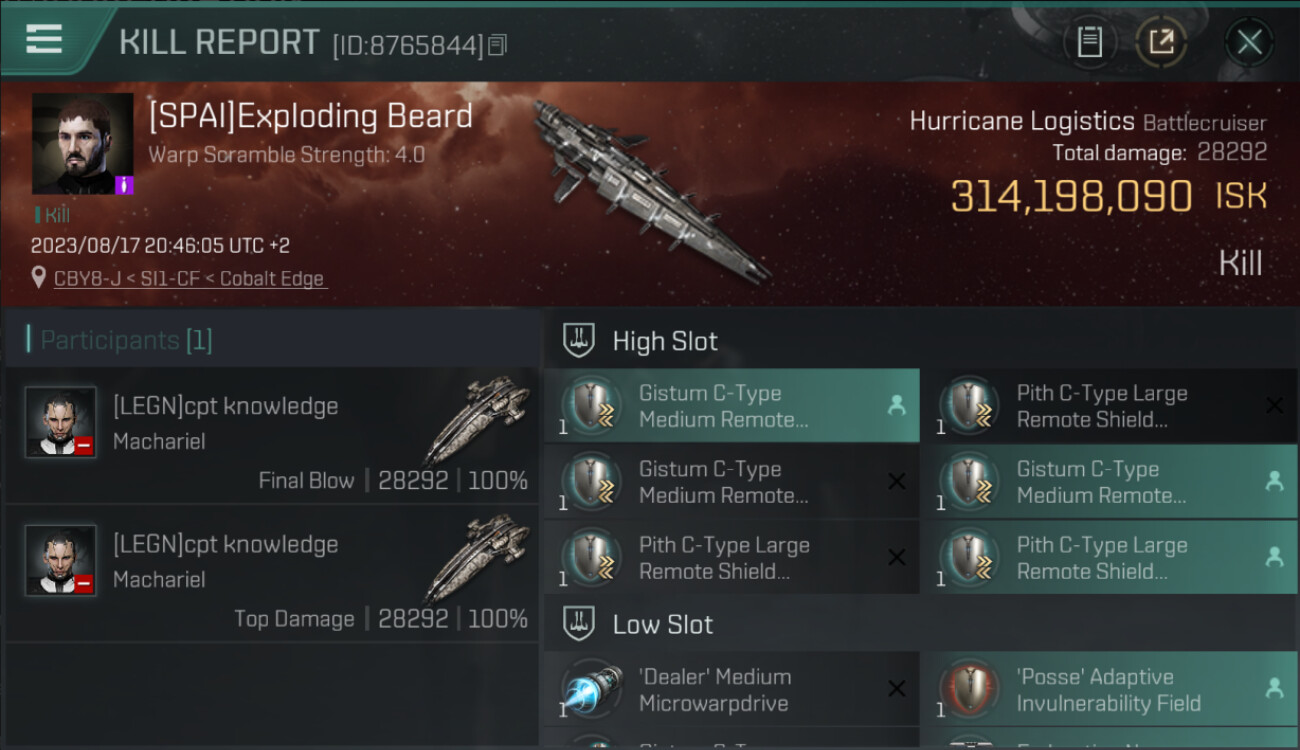Viewport: 1300px width, 750px height.
Task: Select 'Posse' Adaptive Invulnerability Field module
Action: point(1109,690)
